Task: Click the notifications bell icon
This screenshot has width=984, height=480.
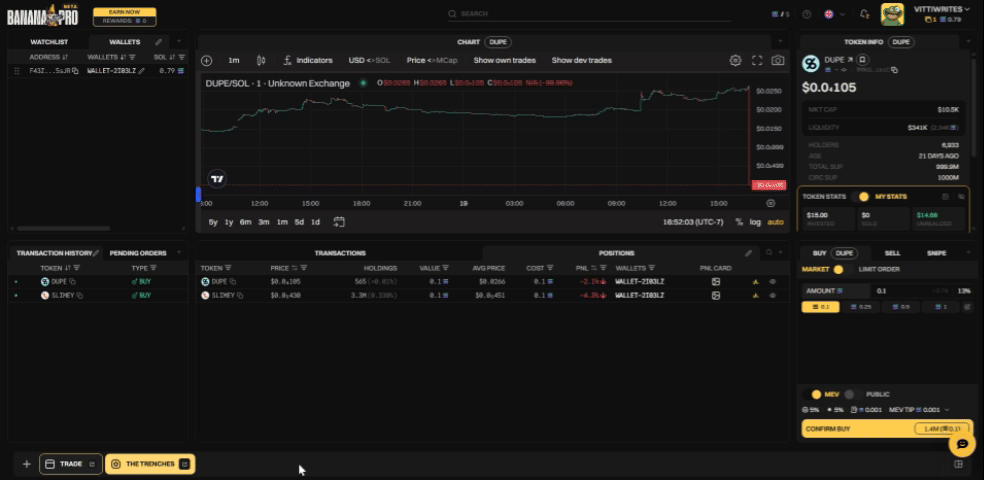Action: 864,14
